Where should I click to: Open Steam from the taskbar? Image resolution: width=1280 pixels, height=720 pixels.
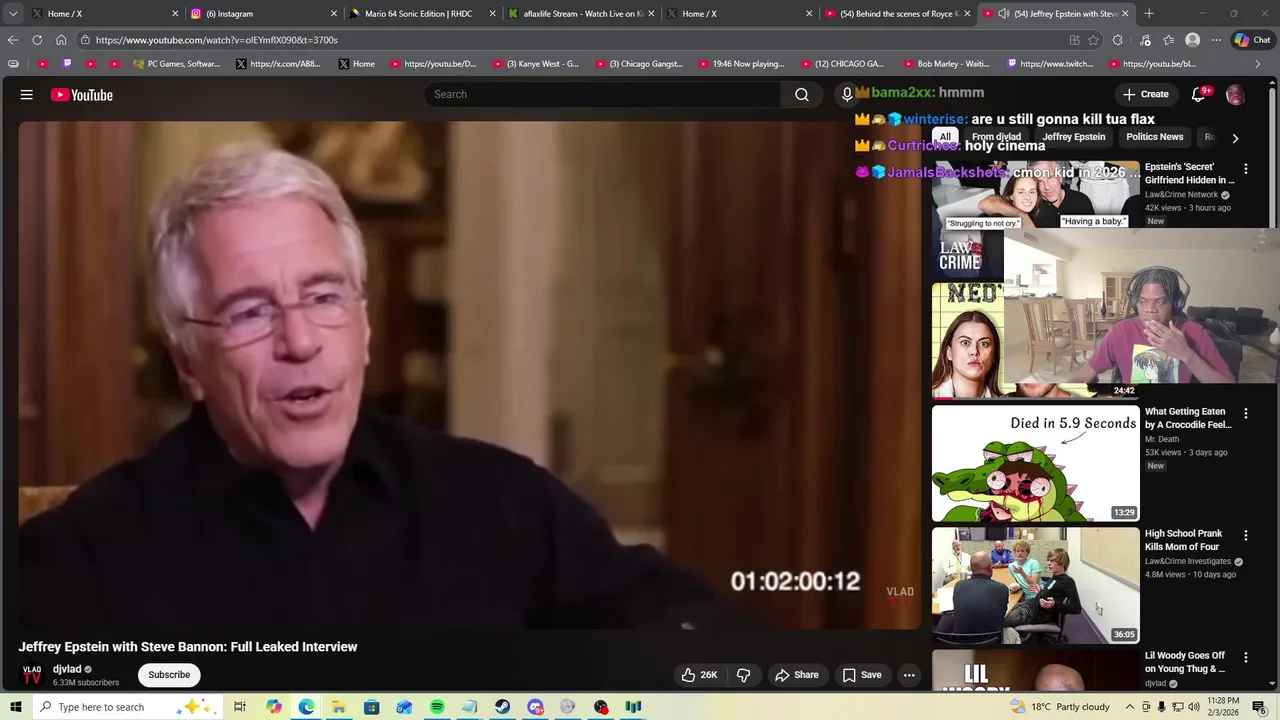[x=502, y=707]
